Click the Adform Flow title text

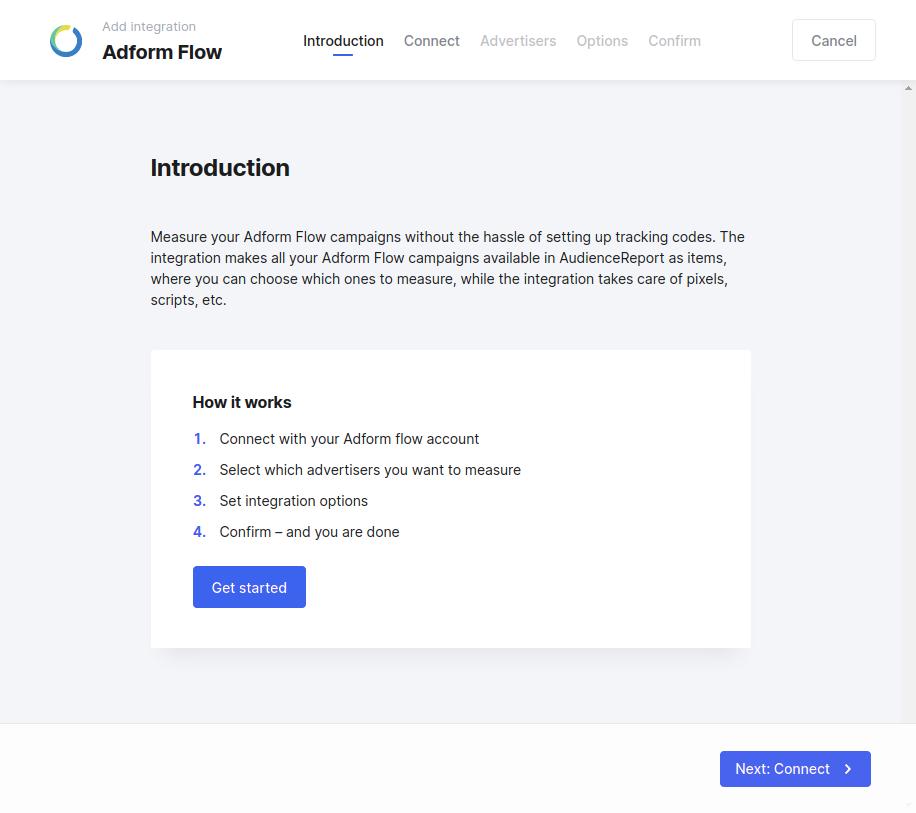pyautogui.click(x=162, y=53)
